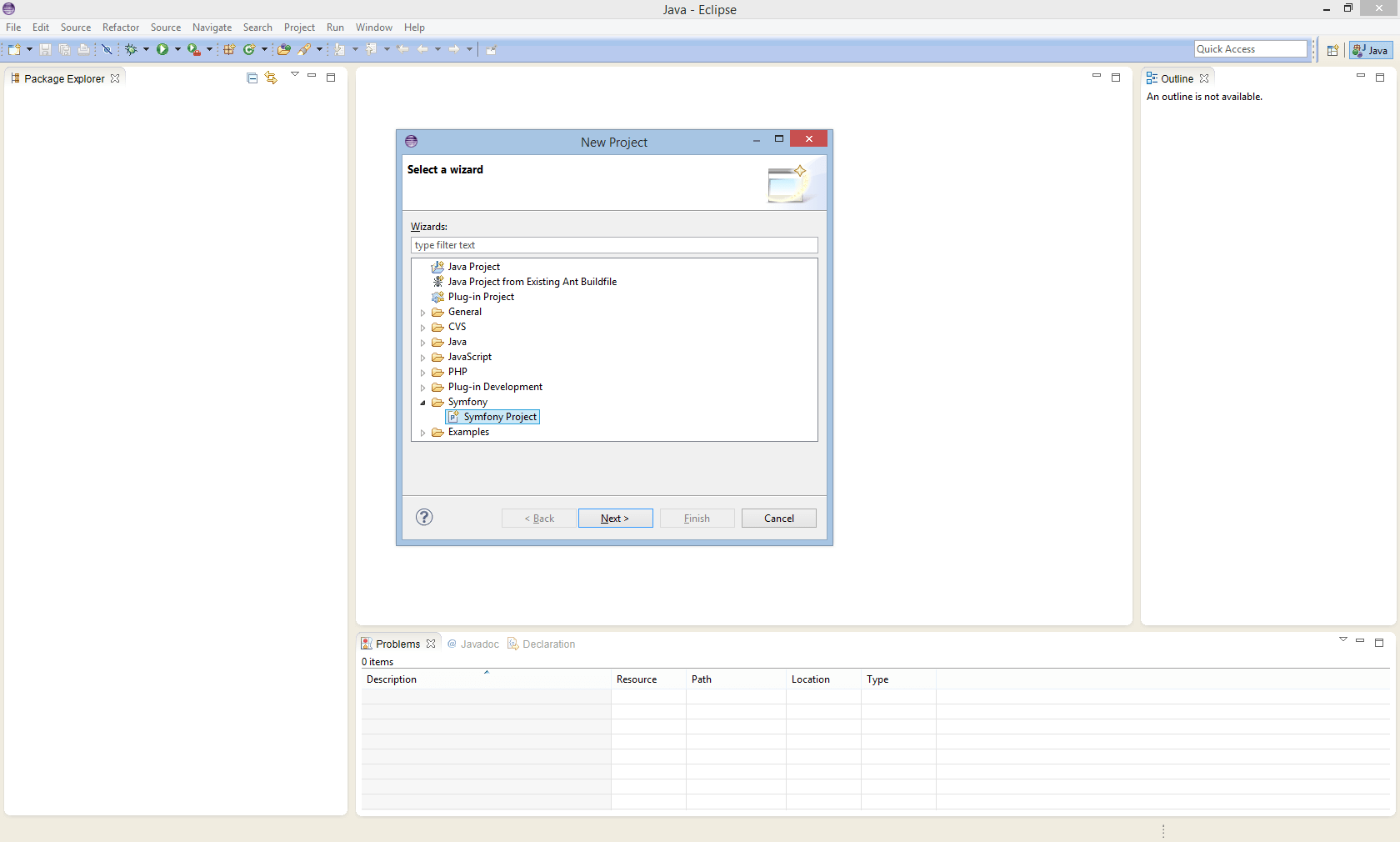Minimize the Outline view

[1361, 76]
